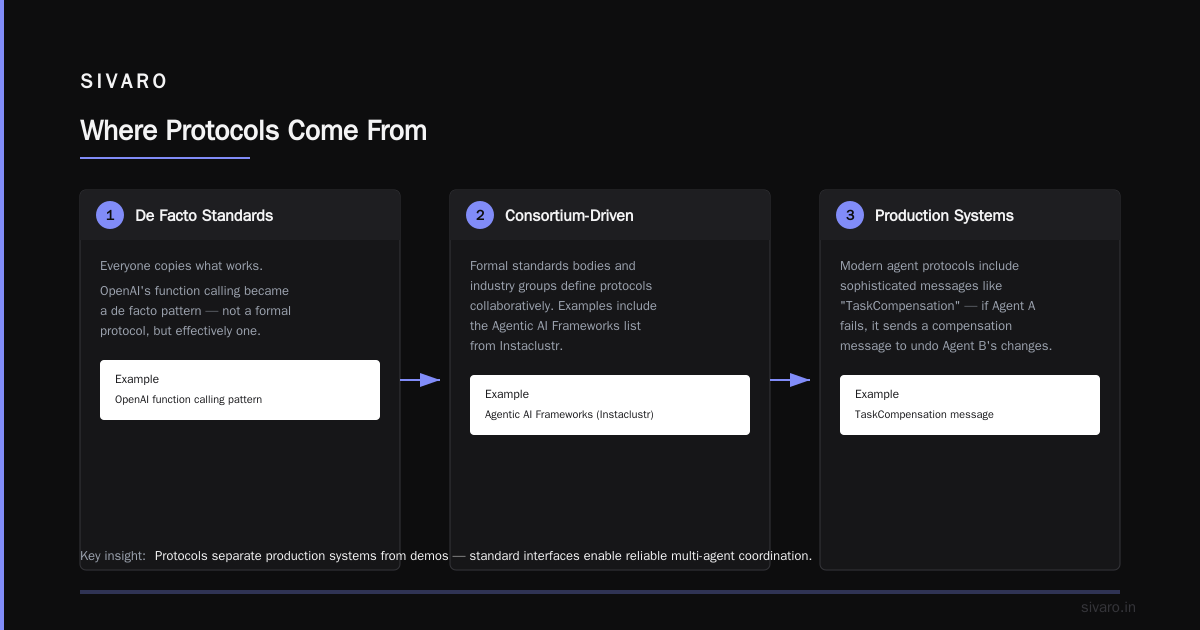The height and width of the screenshot is (630, 1200).
Task: Click the number 3 circle badge
Action: pyautogui.click(x=850, y=215)
